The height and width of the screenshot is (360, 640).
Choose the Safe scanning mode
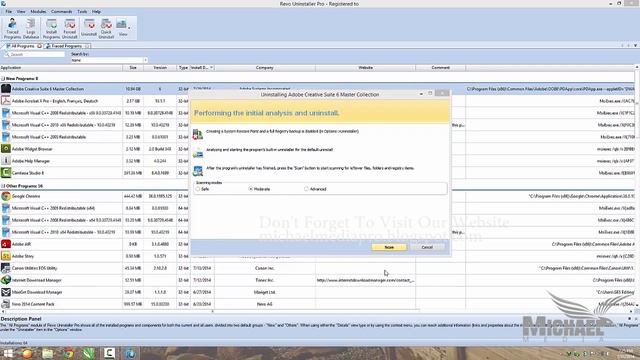click(198, 189)
